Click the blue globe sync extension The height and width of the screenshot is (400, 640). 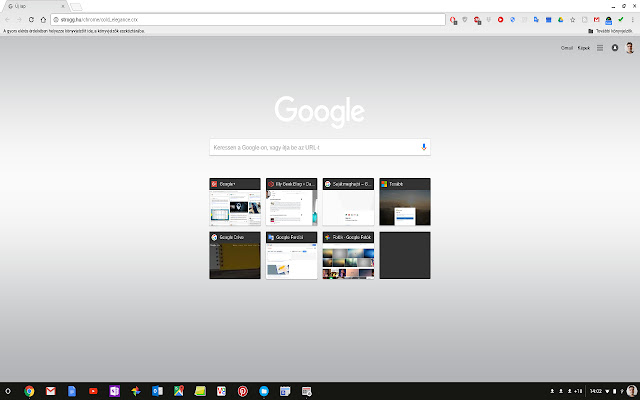click(x=512, y=20)
